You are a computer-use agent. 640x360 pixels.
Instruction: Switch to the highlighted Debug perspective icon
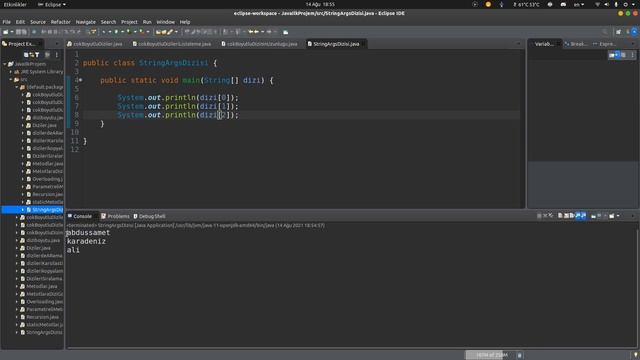click(x=634, y=32)
